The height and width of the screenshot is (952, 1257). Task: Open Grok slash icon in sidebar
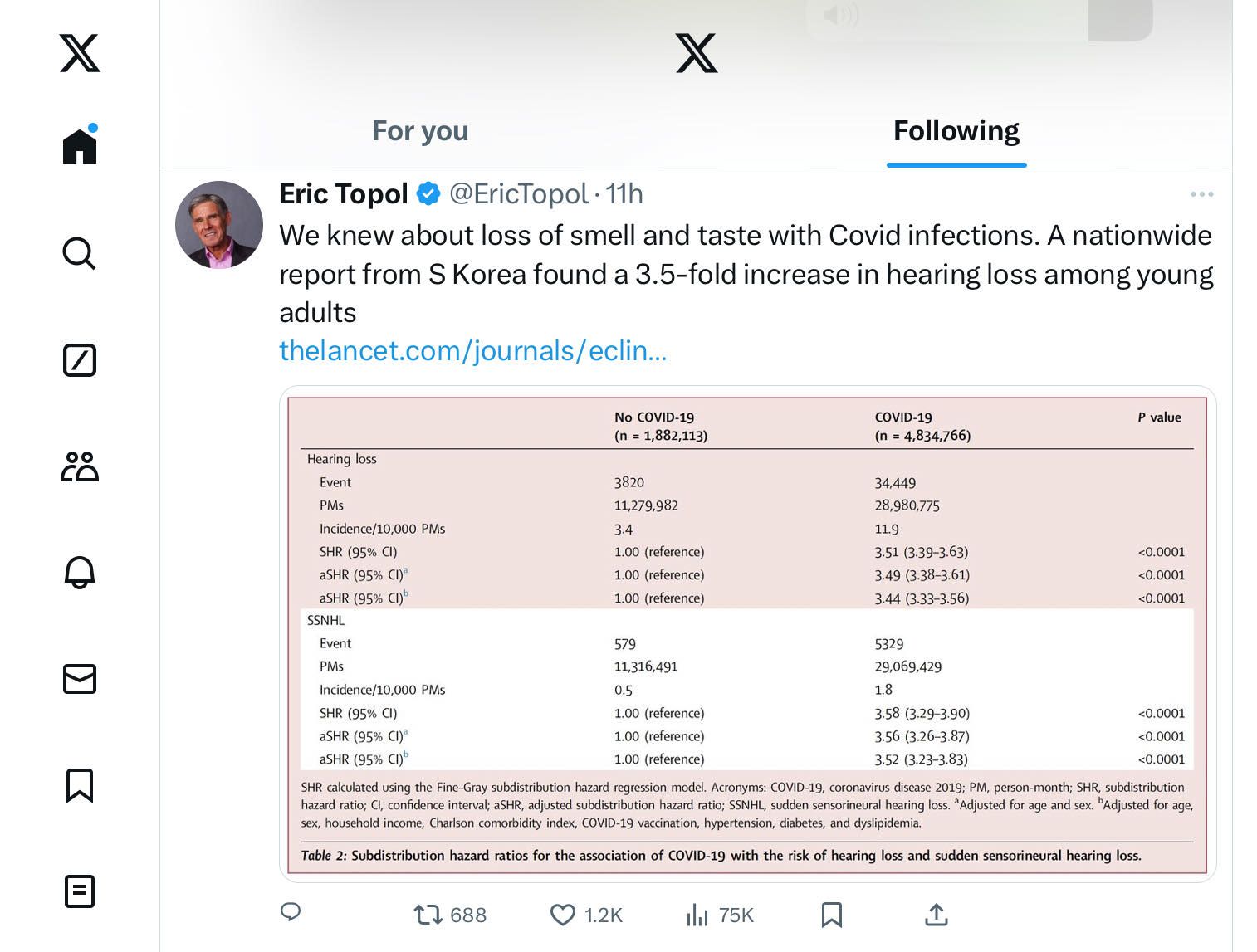coord(80,360)
